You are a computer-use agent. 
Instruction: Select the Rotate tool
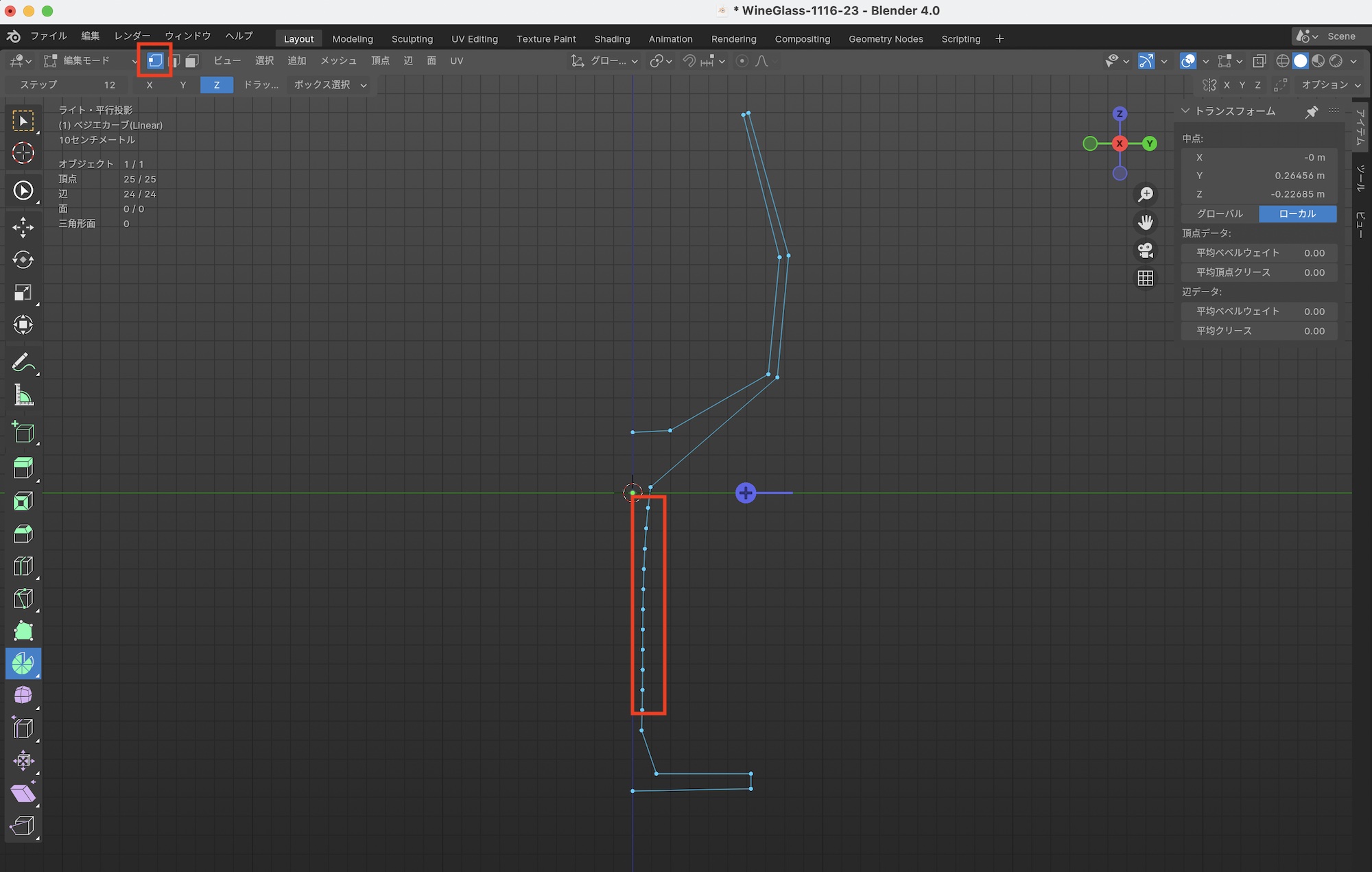click(x=23, y=260)
